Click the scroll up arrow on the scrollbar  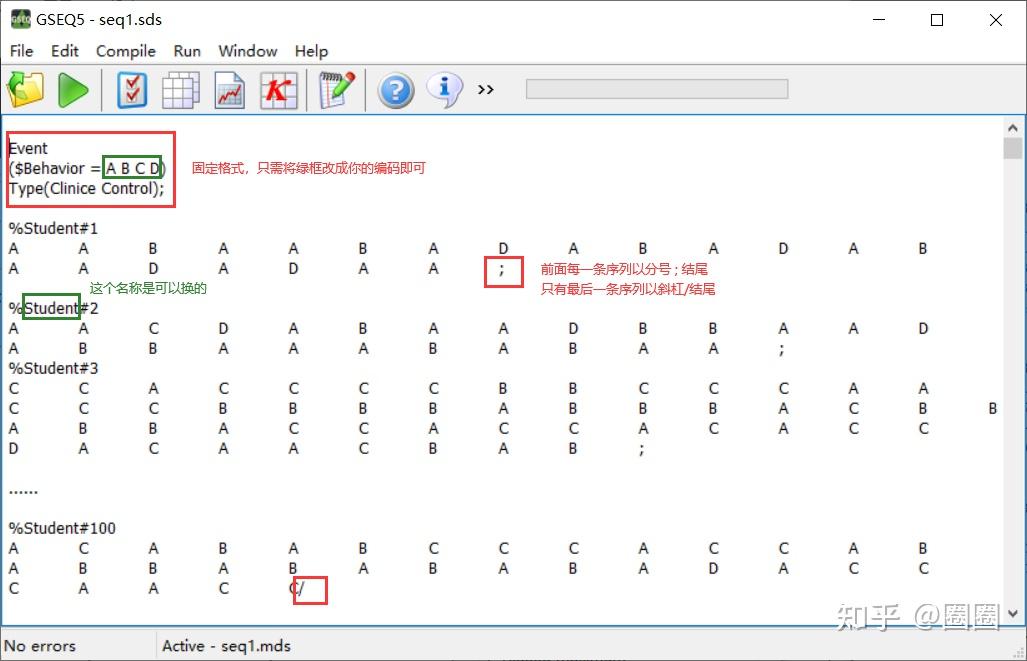pyautogui.click(x=1013, y=128)
